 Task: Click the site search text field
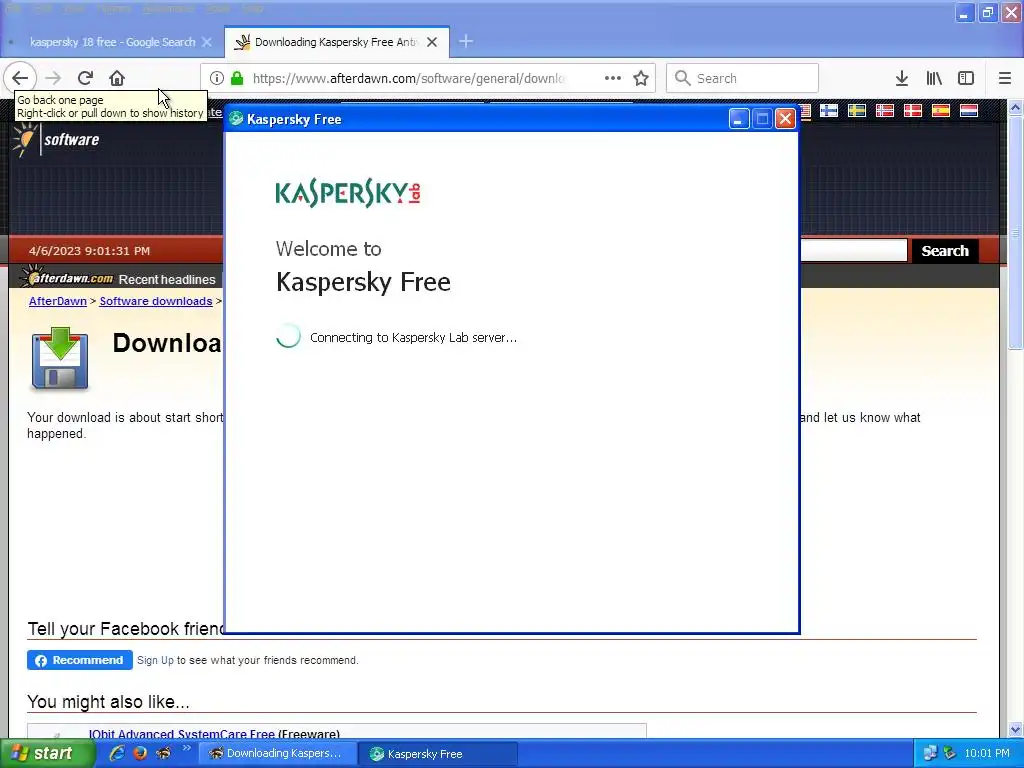point(854,251)
